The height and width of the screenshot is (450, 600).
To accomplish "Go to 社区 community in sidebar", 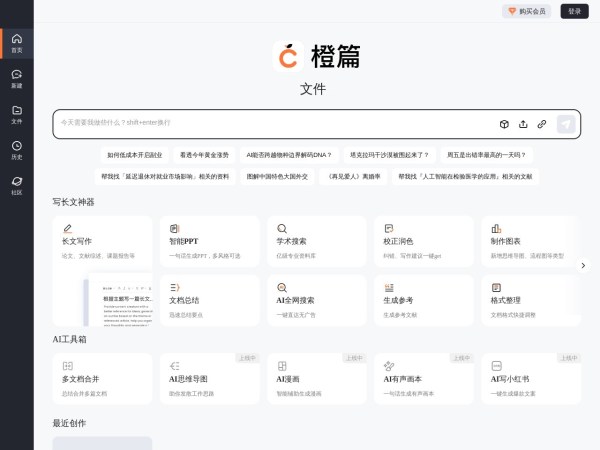I will 16,185.
